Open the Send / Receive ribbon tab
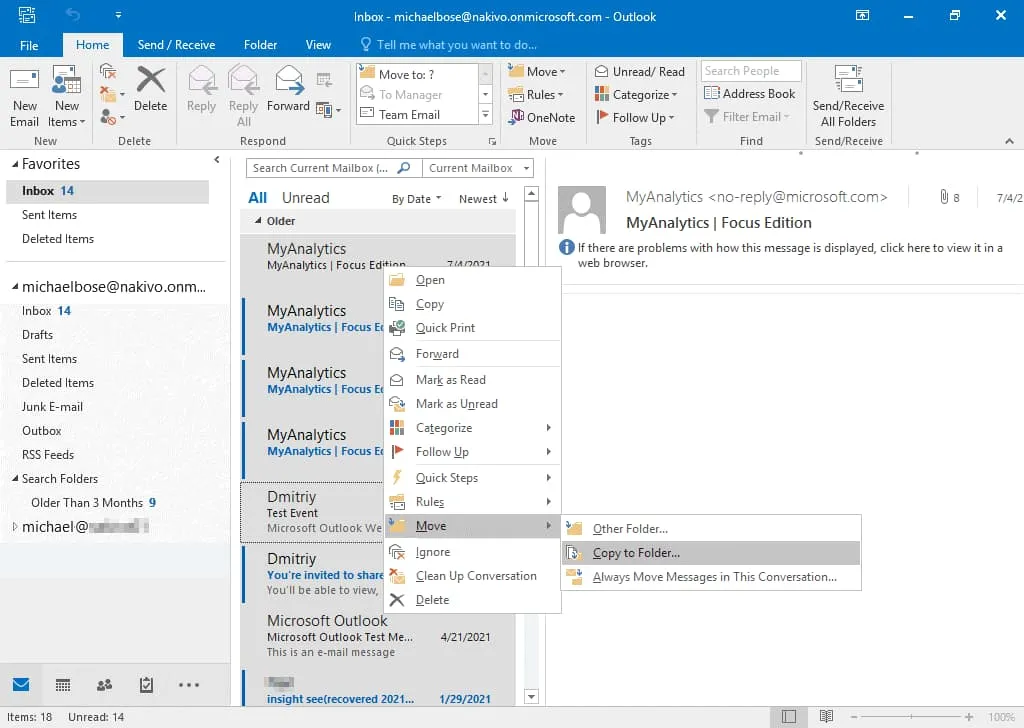The width and height of the screenshot is (1024, 728). coord(176,45)
